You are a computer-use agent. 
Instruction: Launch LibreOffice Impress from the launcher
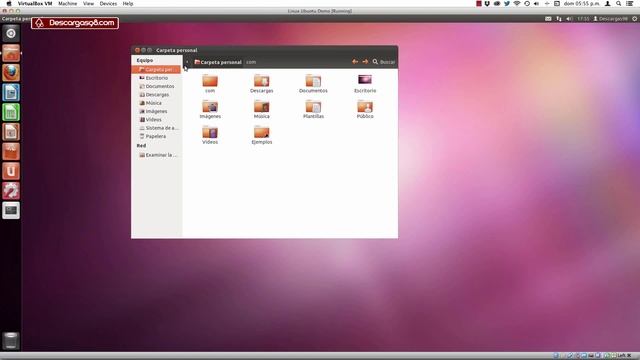point(11,132)
